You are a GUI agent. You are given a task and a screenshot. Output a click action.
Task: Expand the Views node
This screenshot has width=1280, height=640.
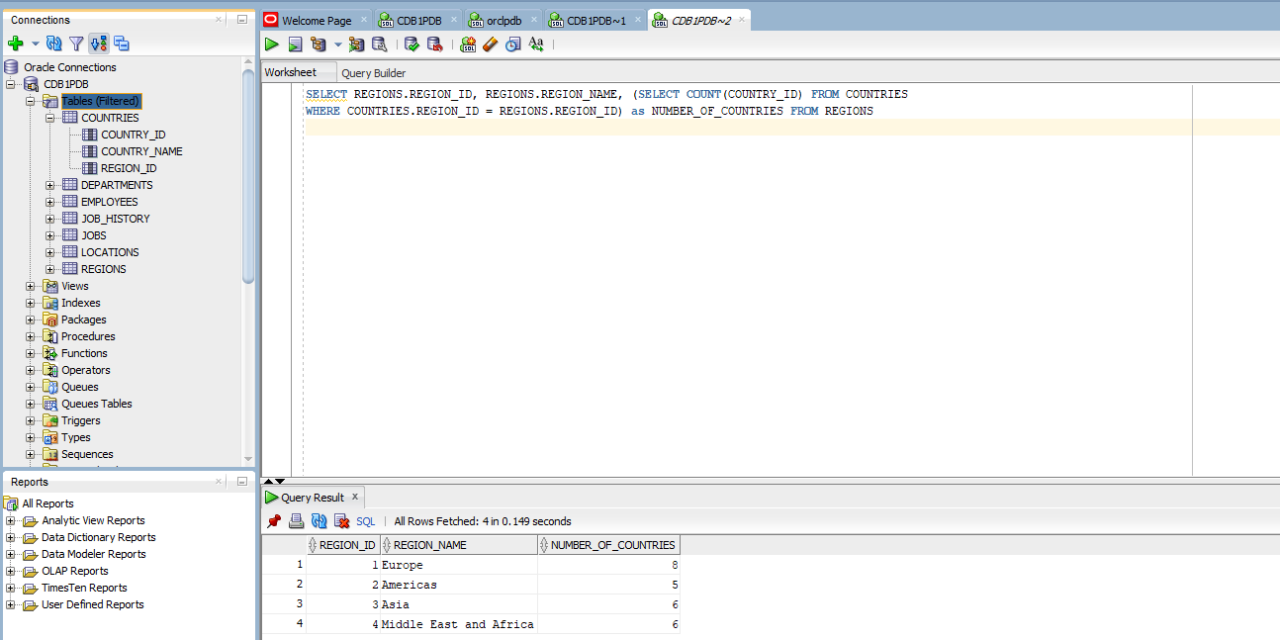[x=30, y=286]
